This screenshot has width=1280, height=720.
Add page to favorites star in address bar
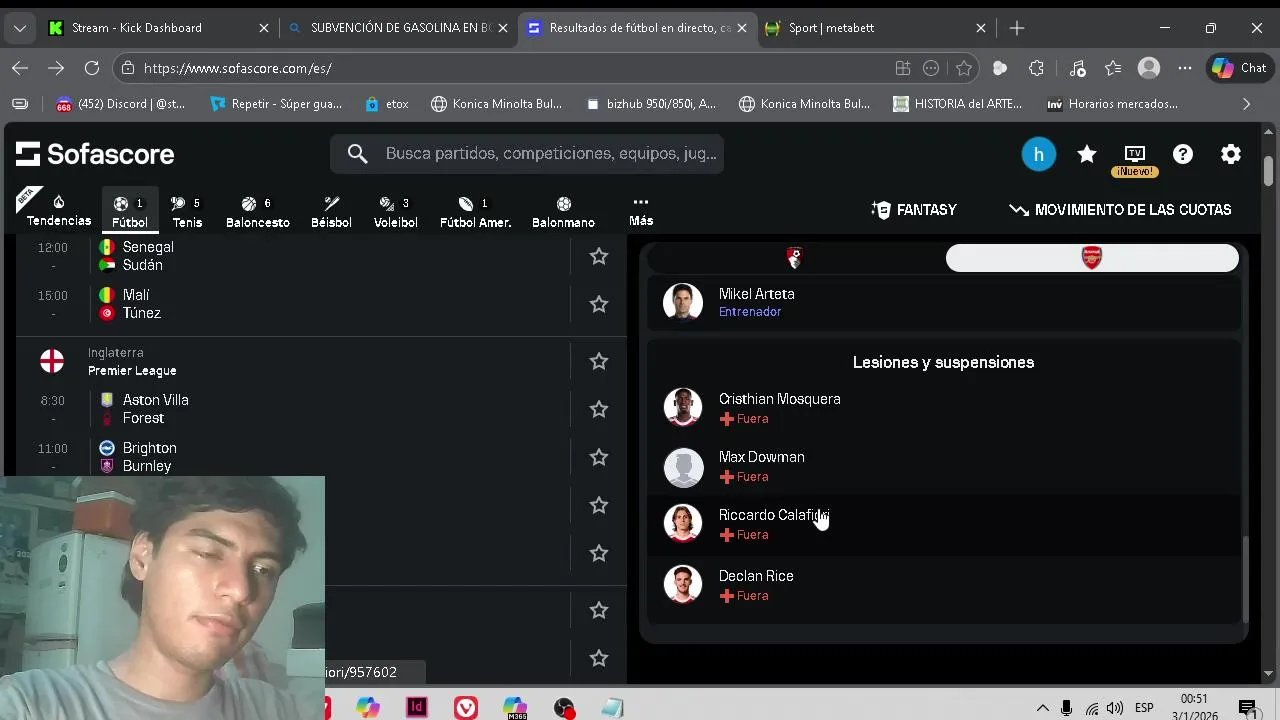(x=964, y=68)
